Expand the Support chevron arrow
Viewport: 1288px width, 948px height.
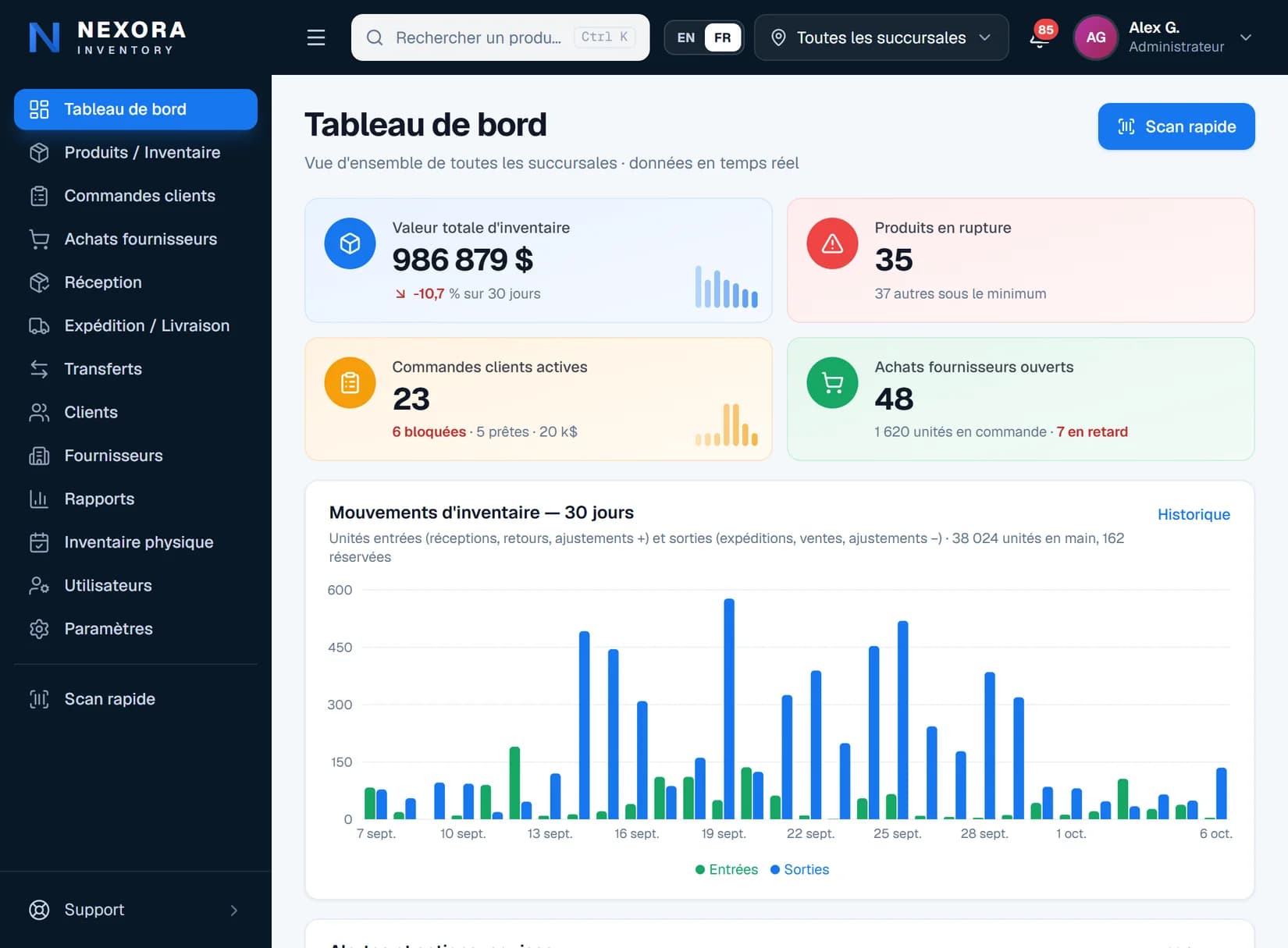pyautogui.click(x=234, y=910)
